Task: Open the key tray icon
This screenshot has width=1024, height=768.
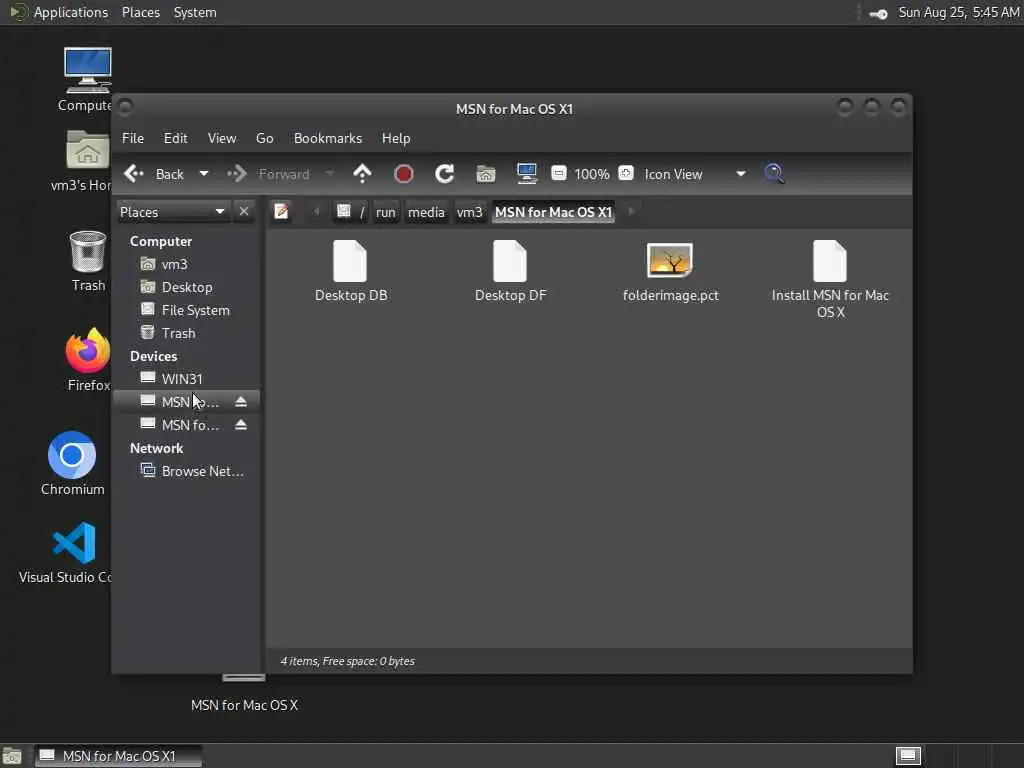Action: click(878, 13)
